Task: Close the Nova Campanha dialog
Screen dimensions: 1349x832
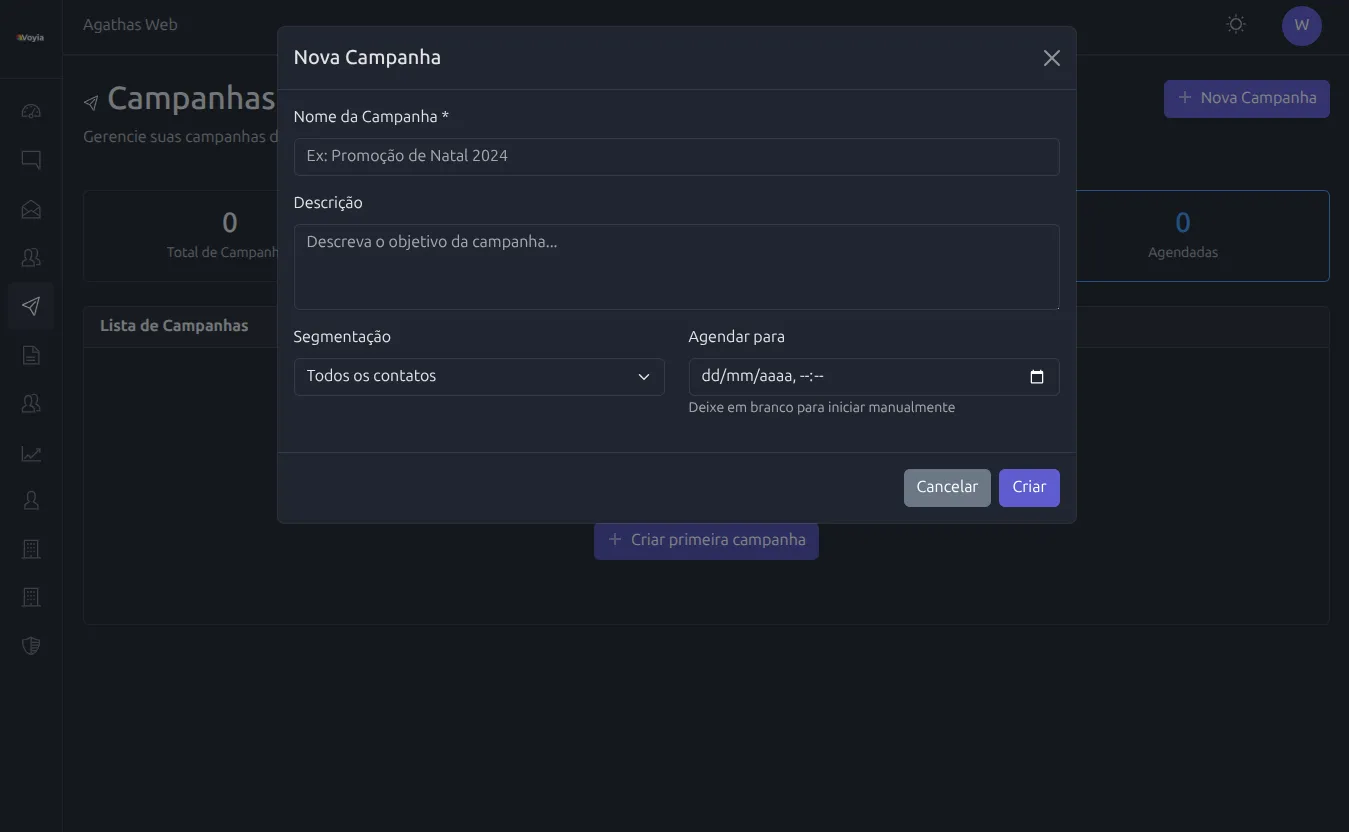Action: coord(1051,58)
